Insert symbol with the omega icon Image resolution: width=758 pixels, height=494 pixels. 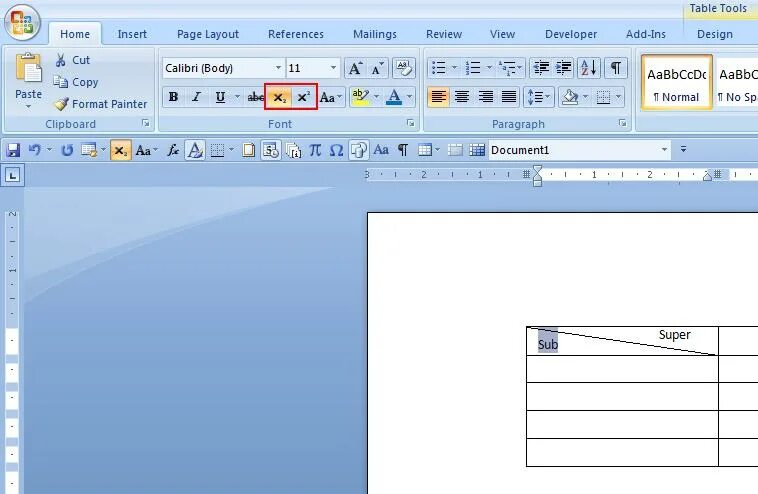click(336, 150)
